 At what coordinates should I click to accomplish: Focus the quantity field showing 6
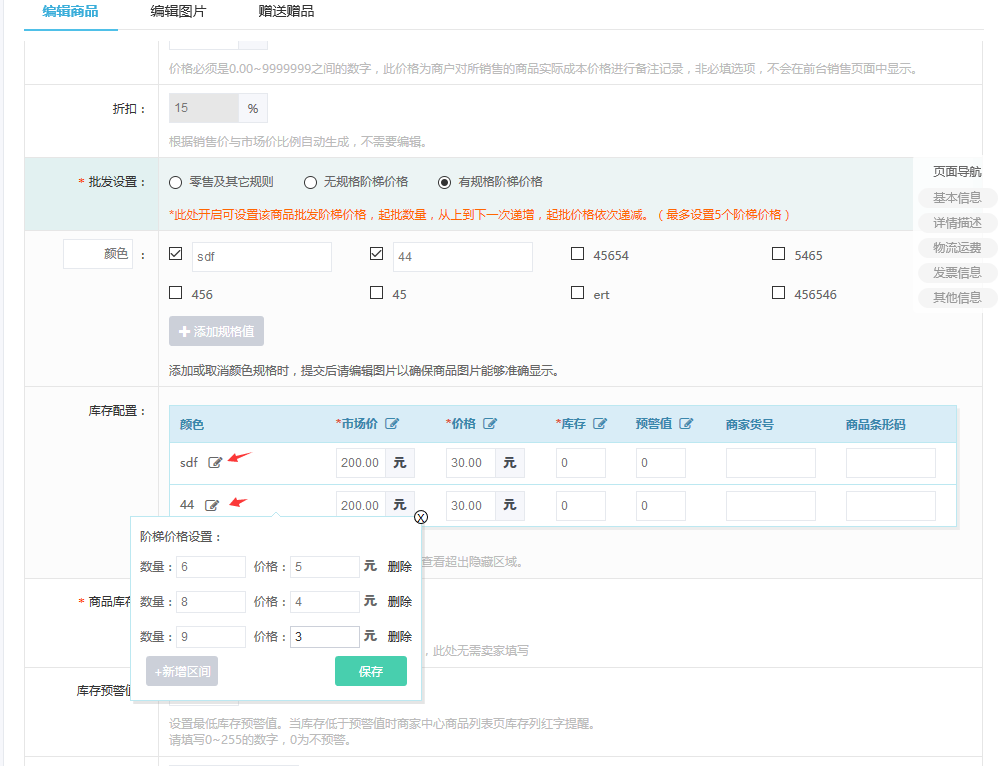[211, 567]
